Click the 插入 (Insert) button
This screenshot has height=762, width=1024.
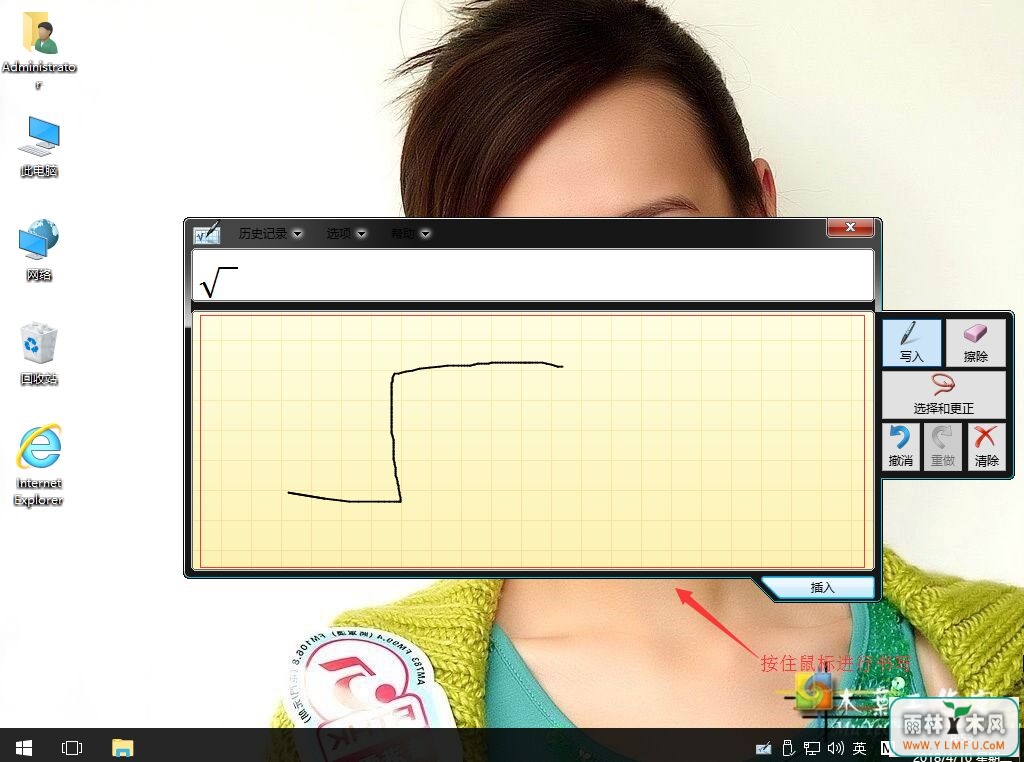pos(822,588)
